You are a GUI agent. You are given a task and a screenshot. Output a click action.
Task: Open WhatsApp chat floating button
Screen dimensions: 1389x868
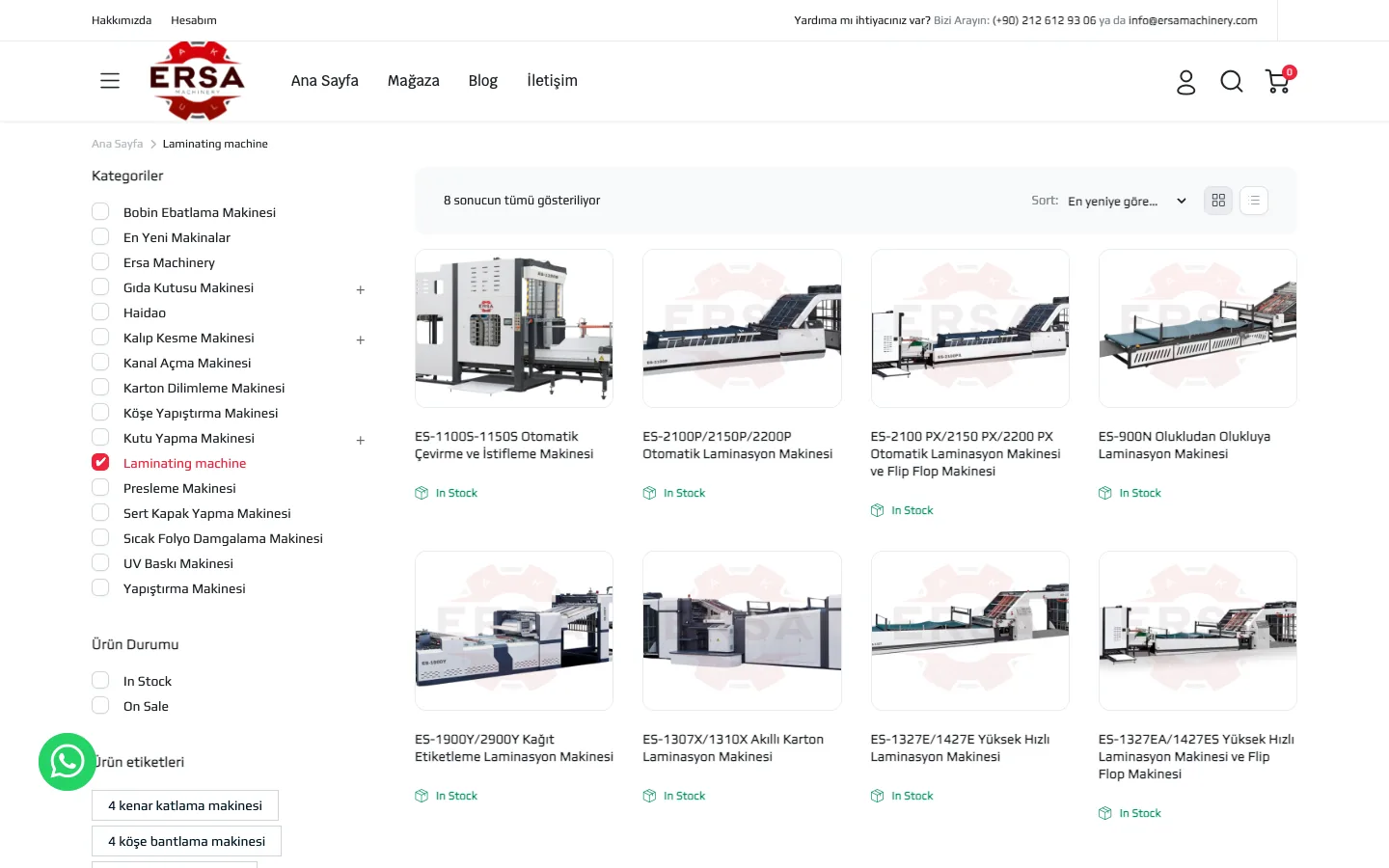click(x=68, y=762)
